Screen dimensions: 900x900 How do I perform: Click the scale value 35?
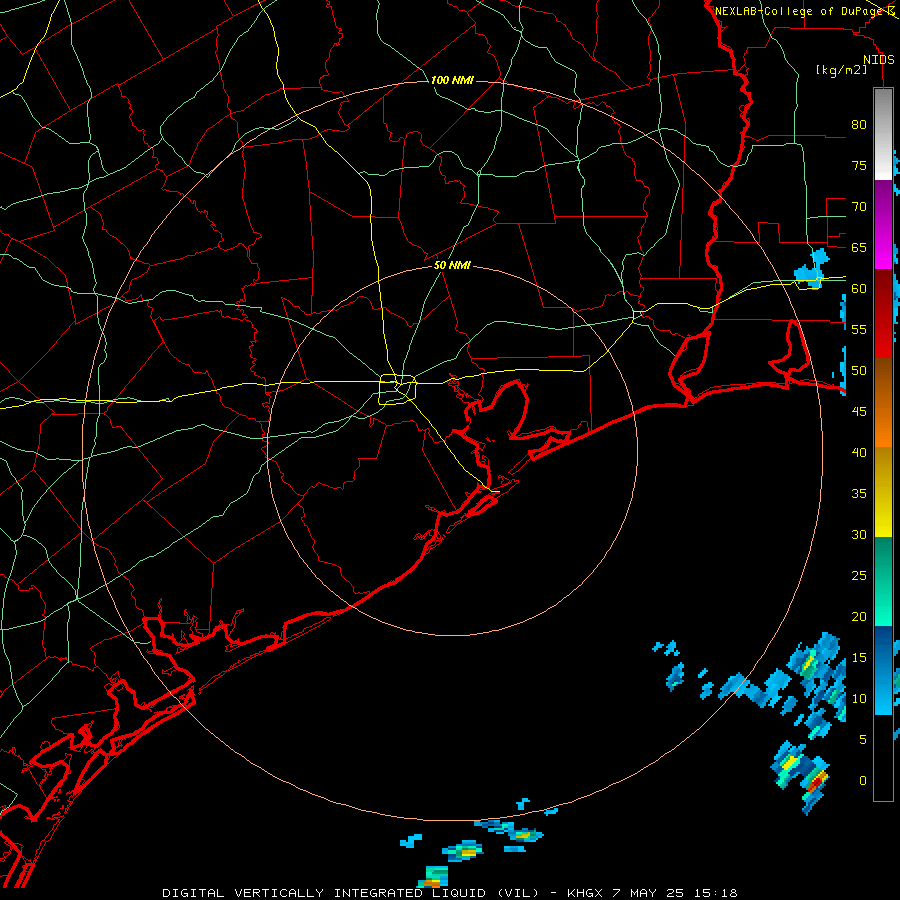(x=859, y=494)
